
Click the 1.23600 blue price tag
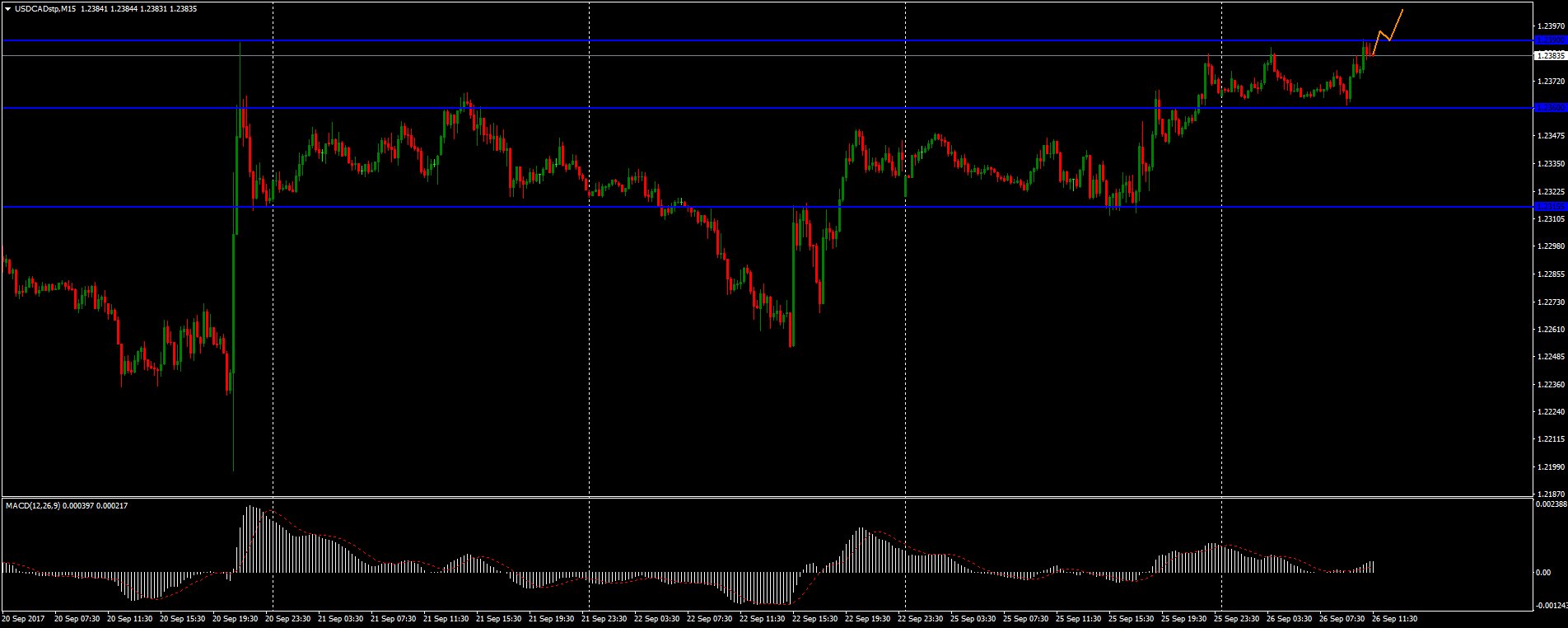click(x=1550, y=108)
